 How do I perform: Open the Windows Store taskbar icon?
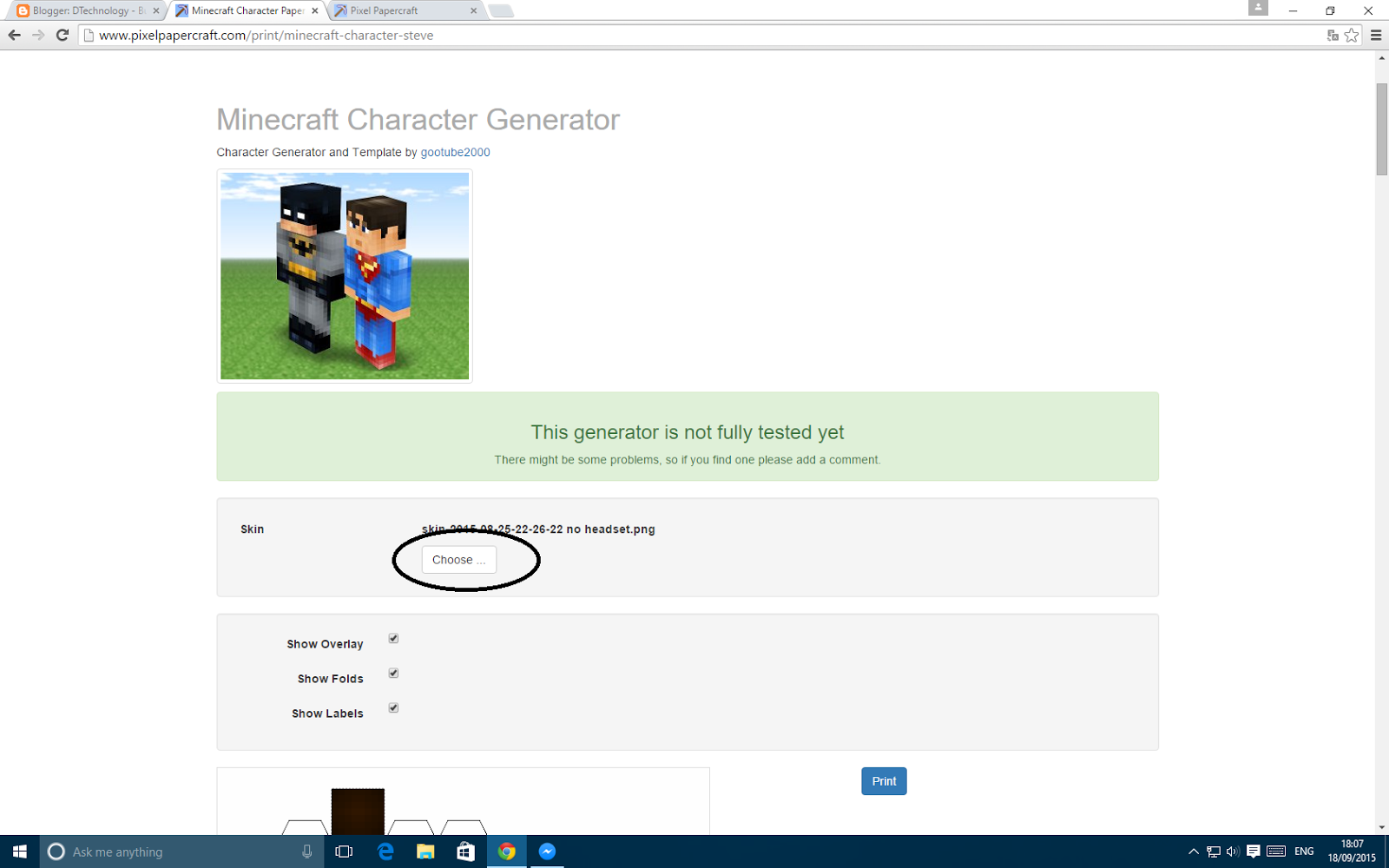(x=465, y=852)
